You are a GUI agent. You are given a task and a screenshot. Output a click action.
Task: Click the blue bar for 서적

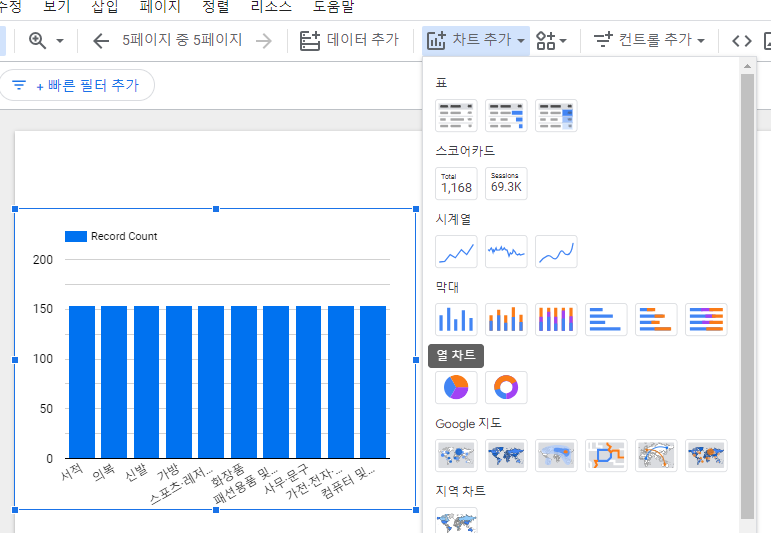pyautogui.click(x=82, y=382)
